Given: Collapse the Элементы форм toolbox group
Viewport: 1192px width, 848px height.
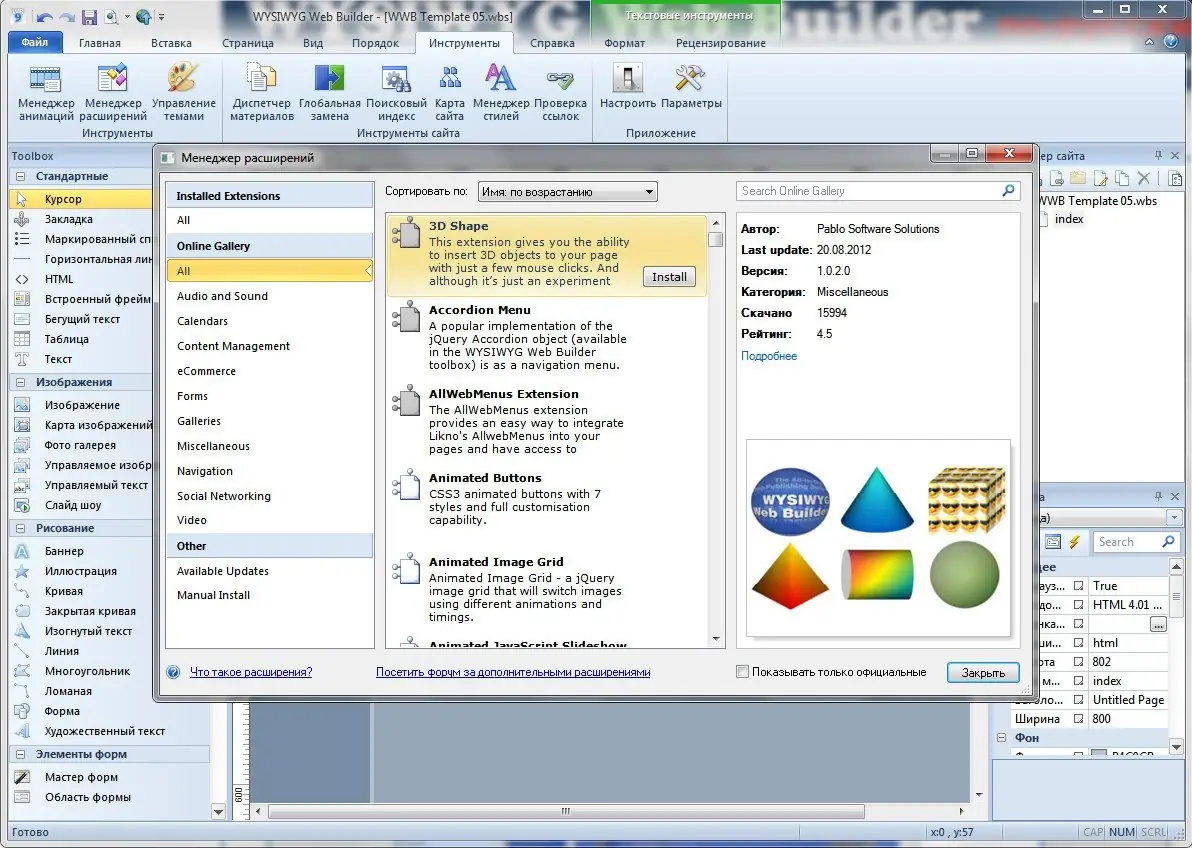Looking at the screenshot, I should 21,754.
